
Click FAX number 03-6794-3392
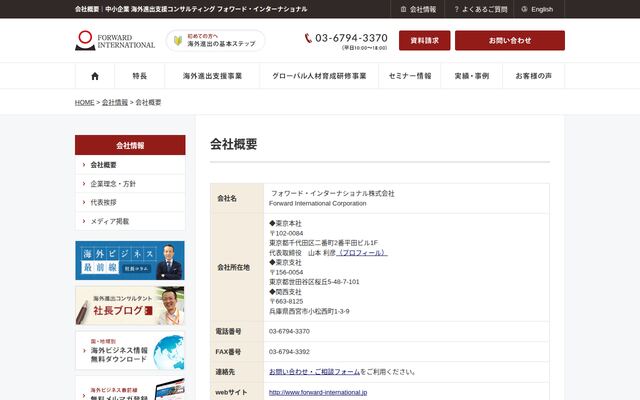pyautogui.click(x=289, y=352)
